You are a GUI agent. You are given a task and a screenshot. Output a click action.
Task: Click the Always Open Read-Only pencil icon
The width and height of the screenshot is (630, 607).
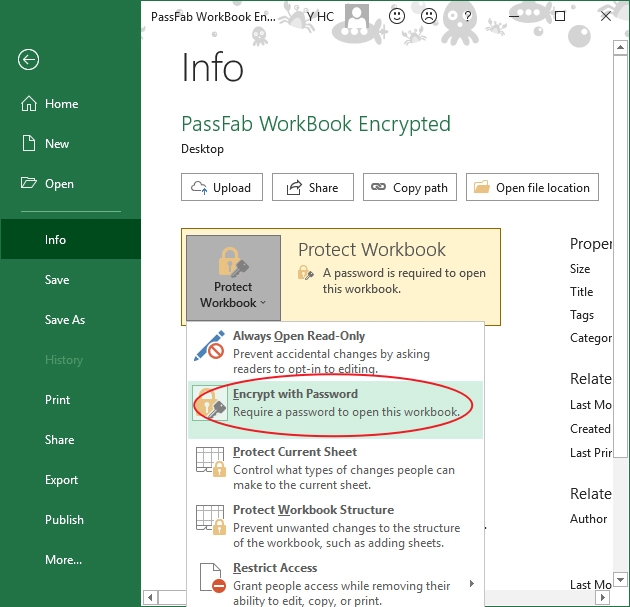pyautogui.click(x=209, y=346)
